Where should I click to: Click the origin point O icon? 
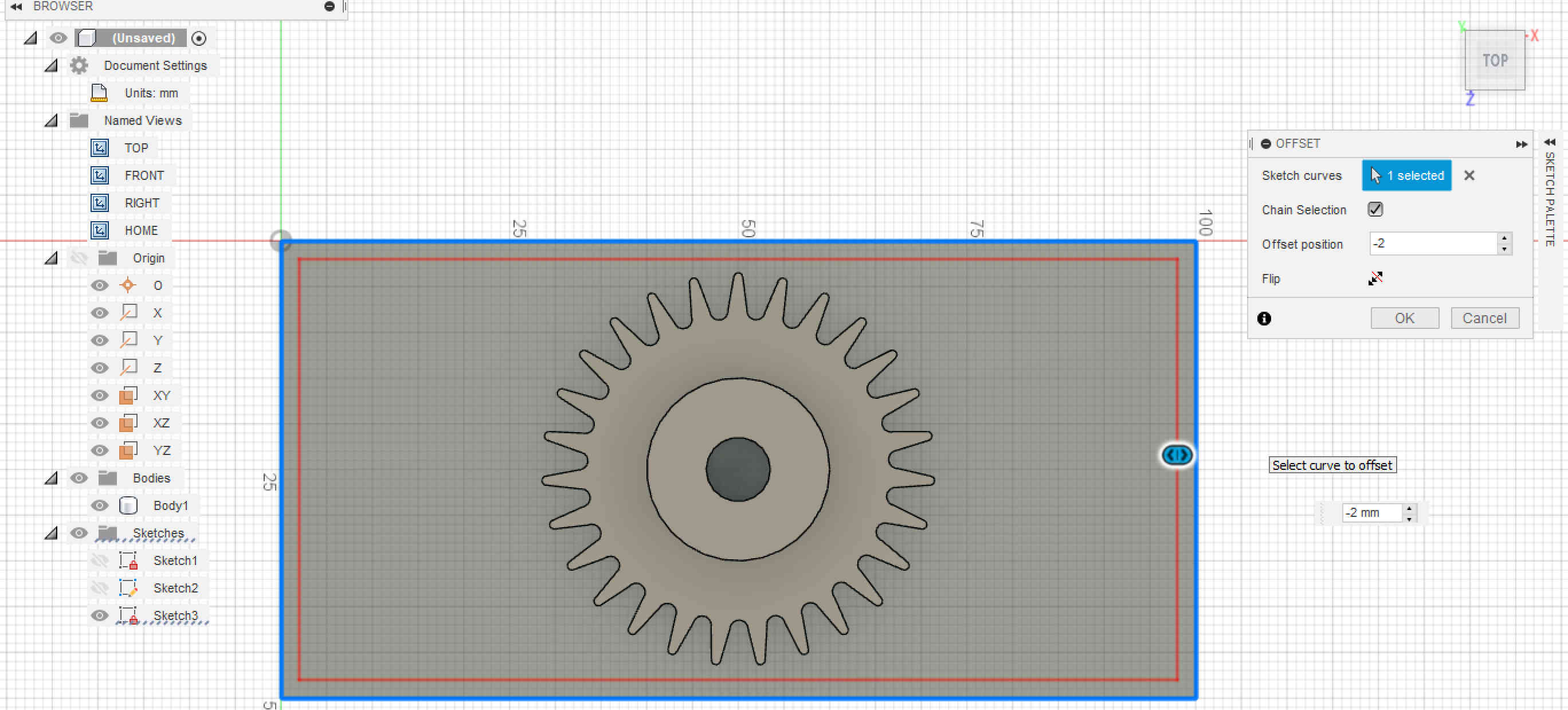128,285
